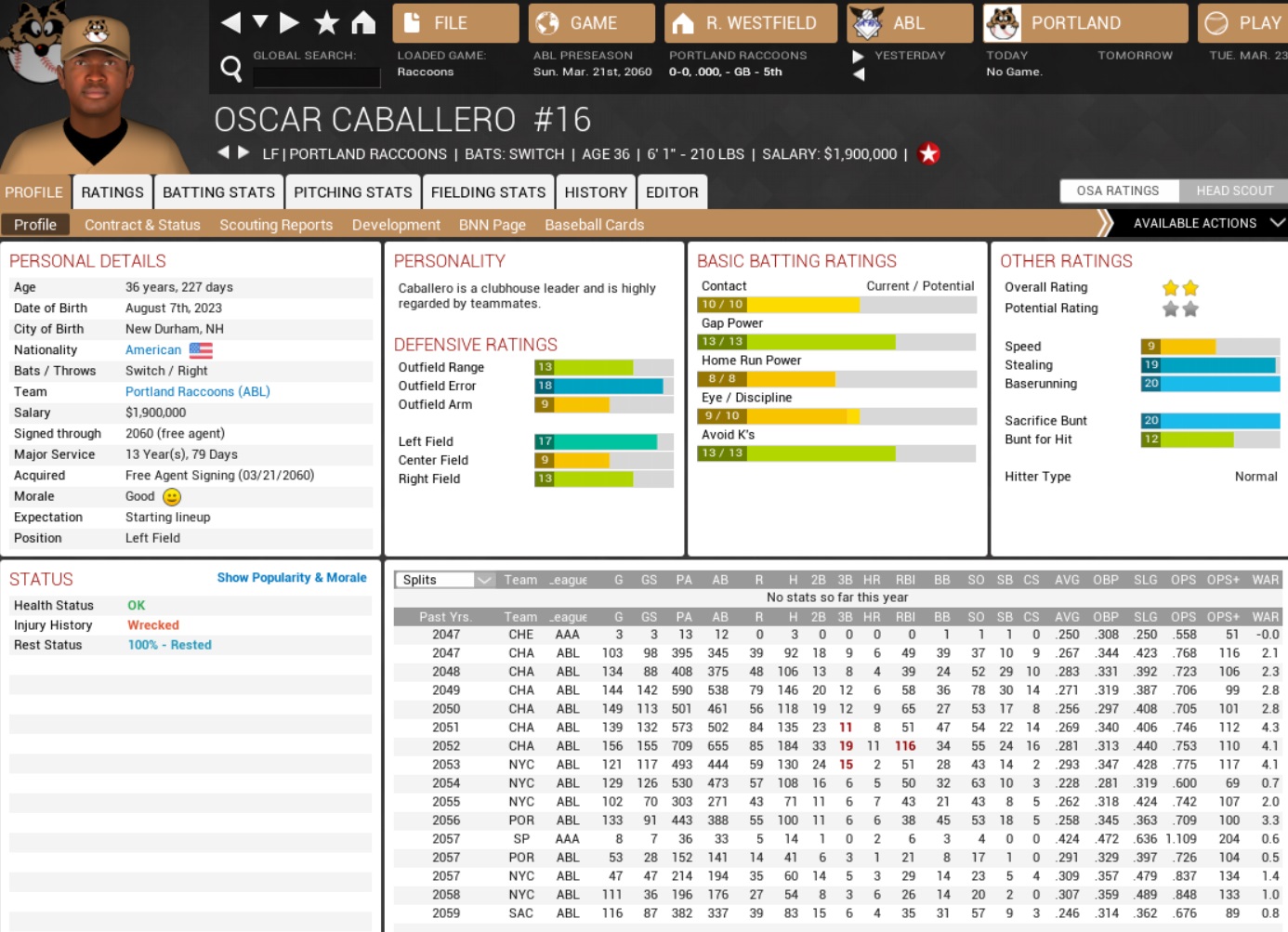This screenshot has width=1288, height=932.
Task: Go to previous player with left arrow
Action: pos(223,152)
